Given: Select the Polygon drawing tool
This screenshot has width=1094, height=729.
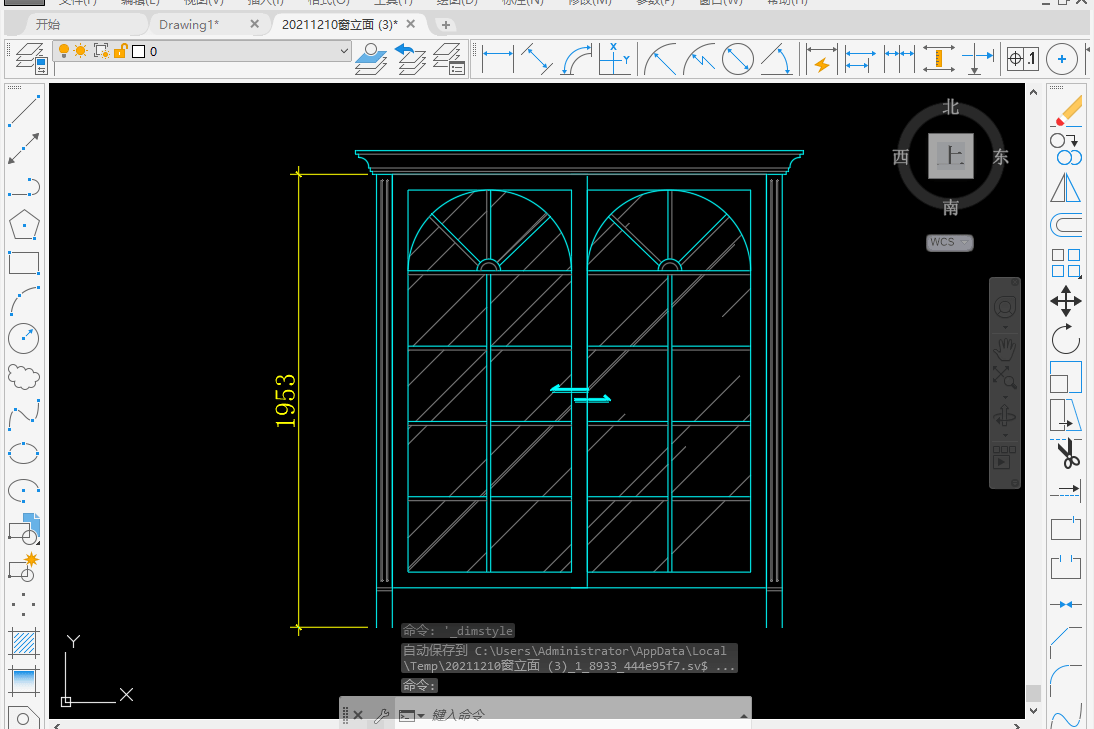Looking at the screenshot, I should pyautogui.click(x=23, y=225).
